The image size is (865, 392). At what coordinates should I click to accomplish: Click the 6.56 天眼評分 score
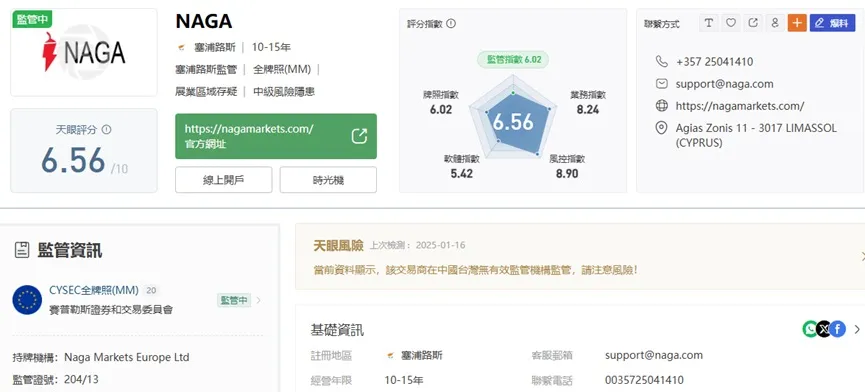(73, 160)
